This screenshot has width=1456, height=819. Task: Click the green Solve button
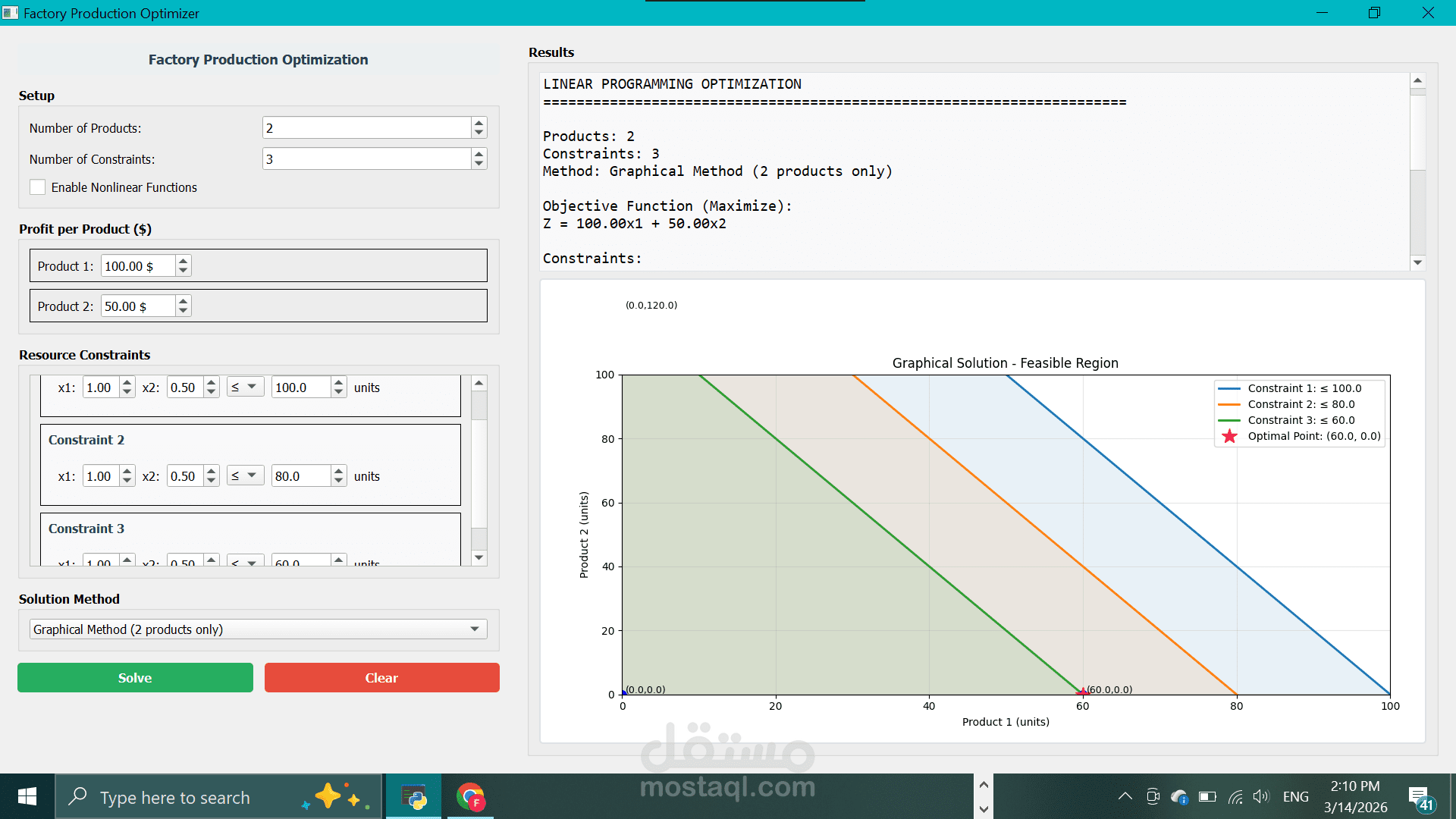pyautogui.click(x=135, y=678)
